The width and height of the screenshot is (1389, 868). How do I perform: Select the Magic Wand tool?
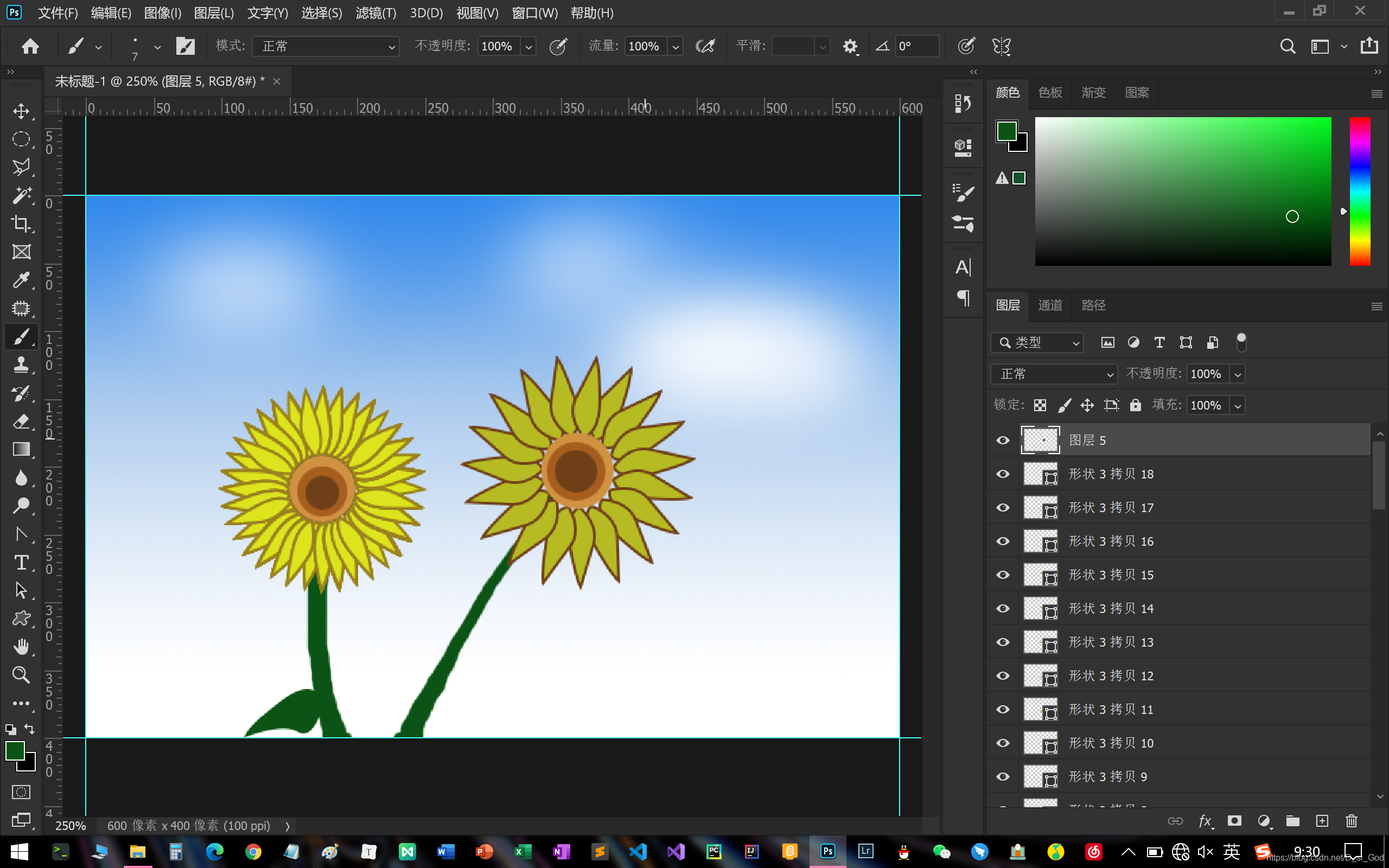[21, 195]
